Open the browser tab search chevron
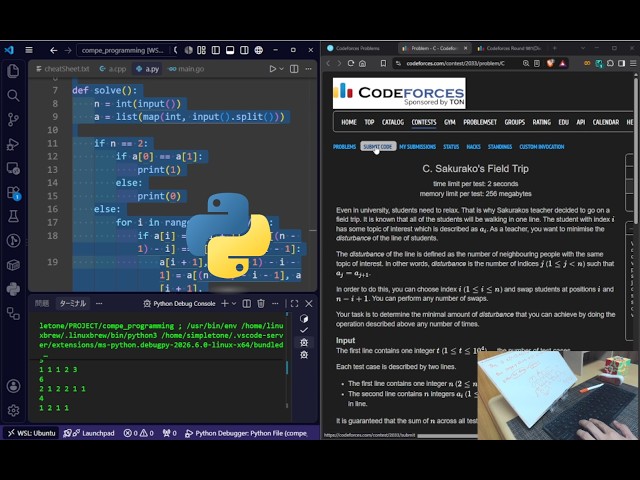The height and width of the screenshot is (480, 640). [x=583, y=48]
